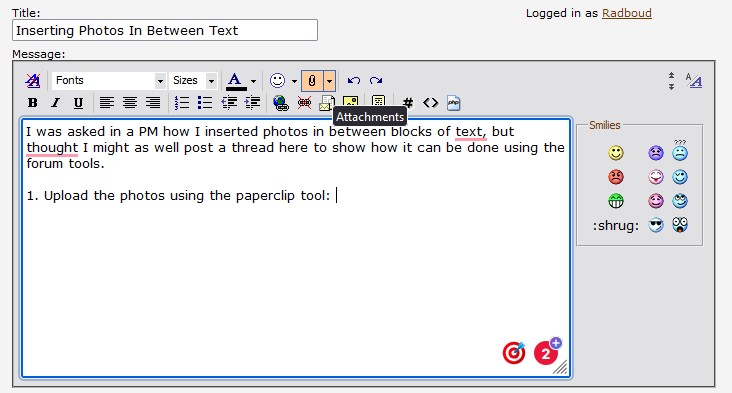732x393 pixels.
Task: Wrap the selection in code tags using #
Action: (408, 103)
